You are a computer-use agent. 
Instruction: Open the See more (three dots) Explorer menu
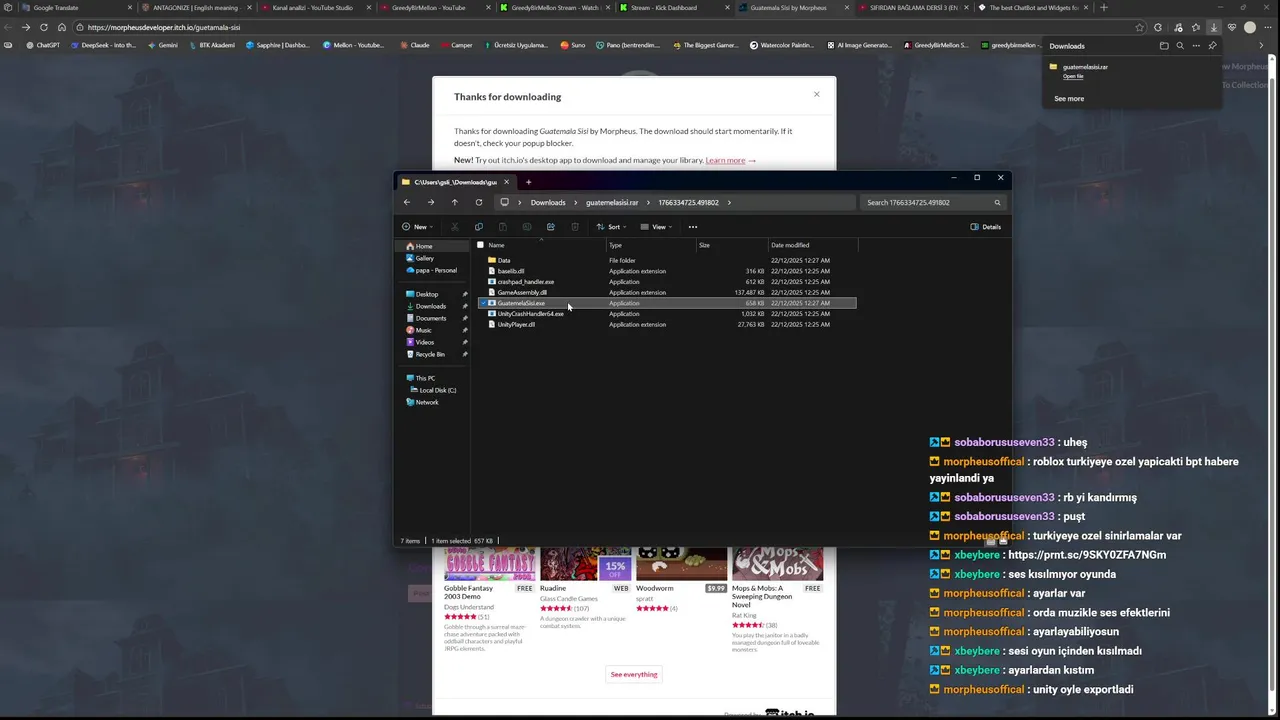pyautogui.click(x=693, y=227)
